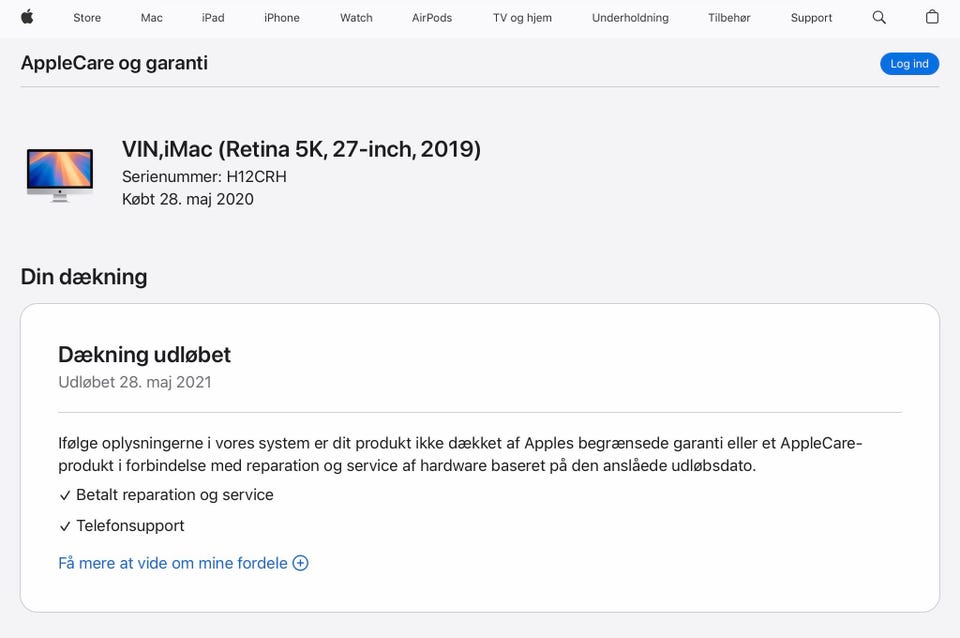Open TV og hjem menu
This screenshot has width=960, height=638.
click(x=522, y=18)
